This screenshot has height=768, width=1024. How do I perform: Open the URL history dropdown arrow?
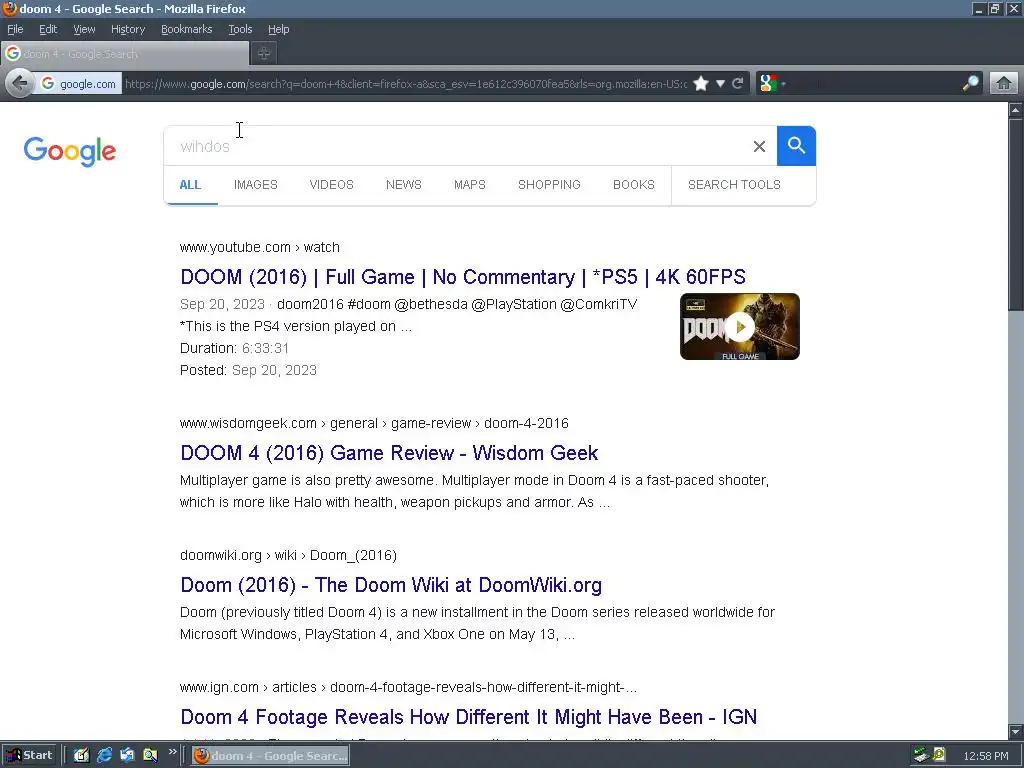(x=720, y=84)
